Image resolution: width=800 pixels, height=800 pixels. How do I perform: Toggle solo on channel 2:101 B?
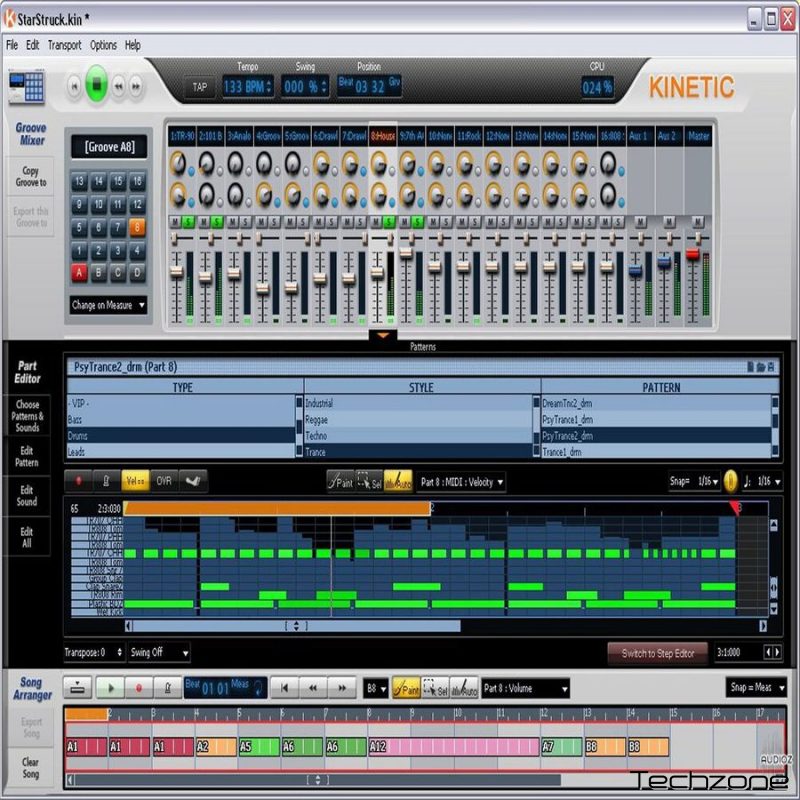[x=217, y=222]
